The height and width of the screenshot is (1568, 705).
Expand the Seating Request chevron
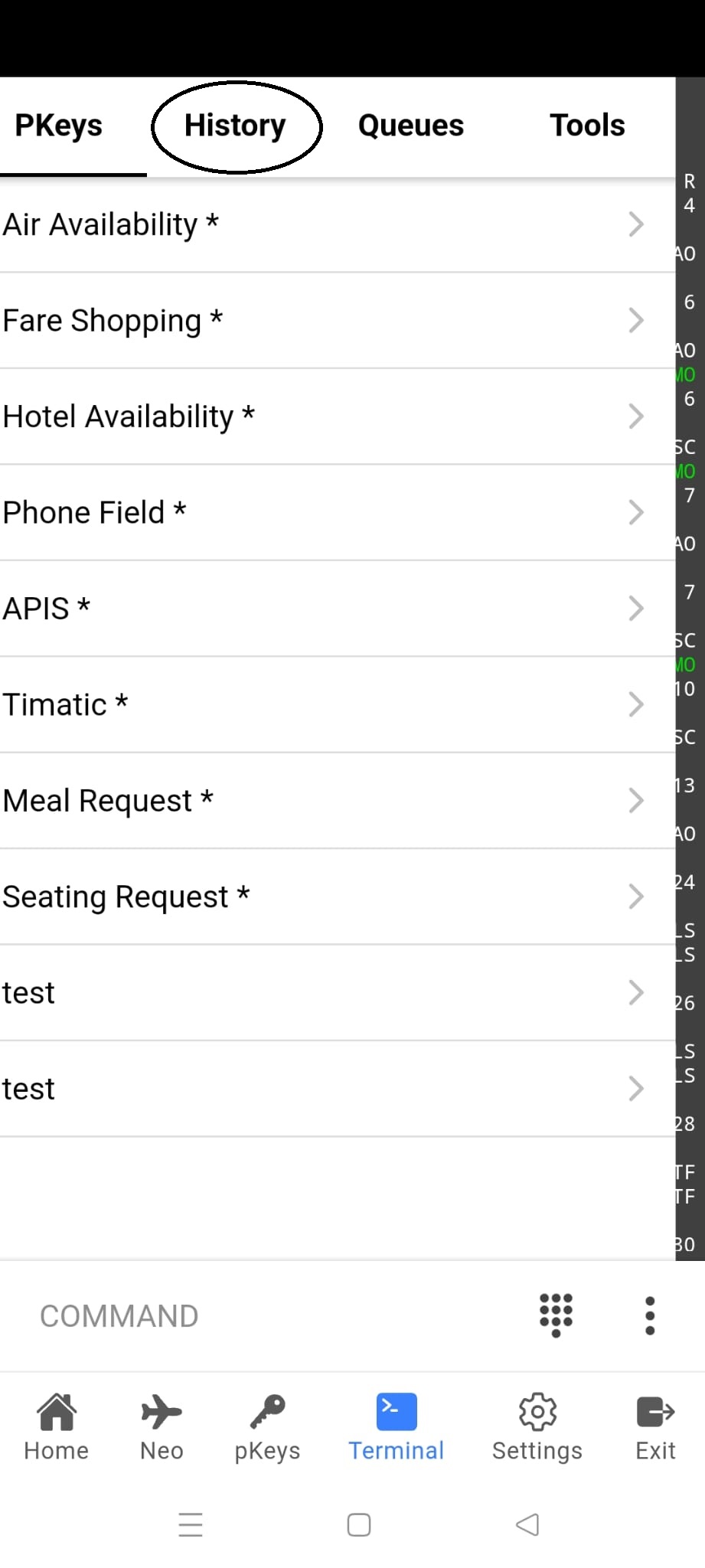[635, 897]
